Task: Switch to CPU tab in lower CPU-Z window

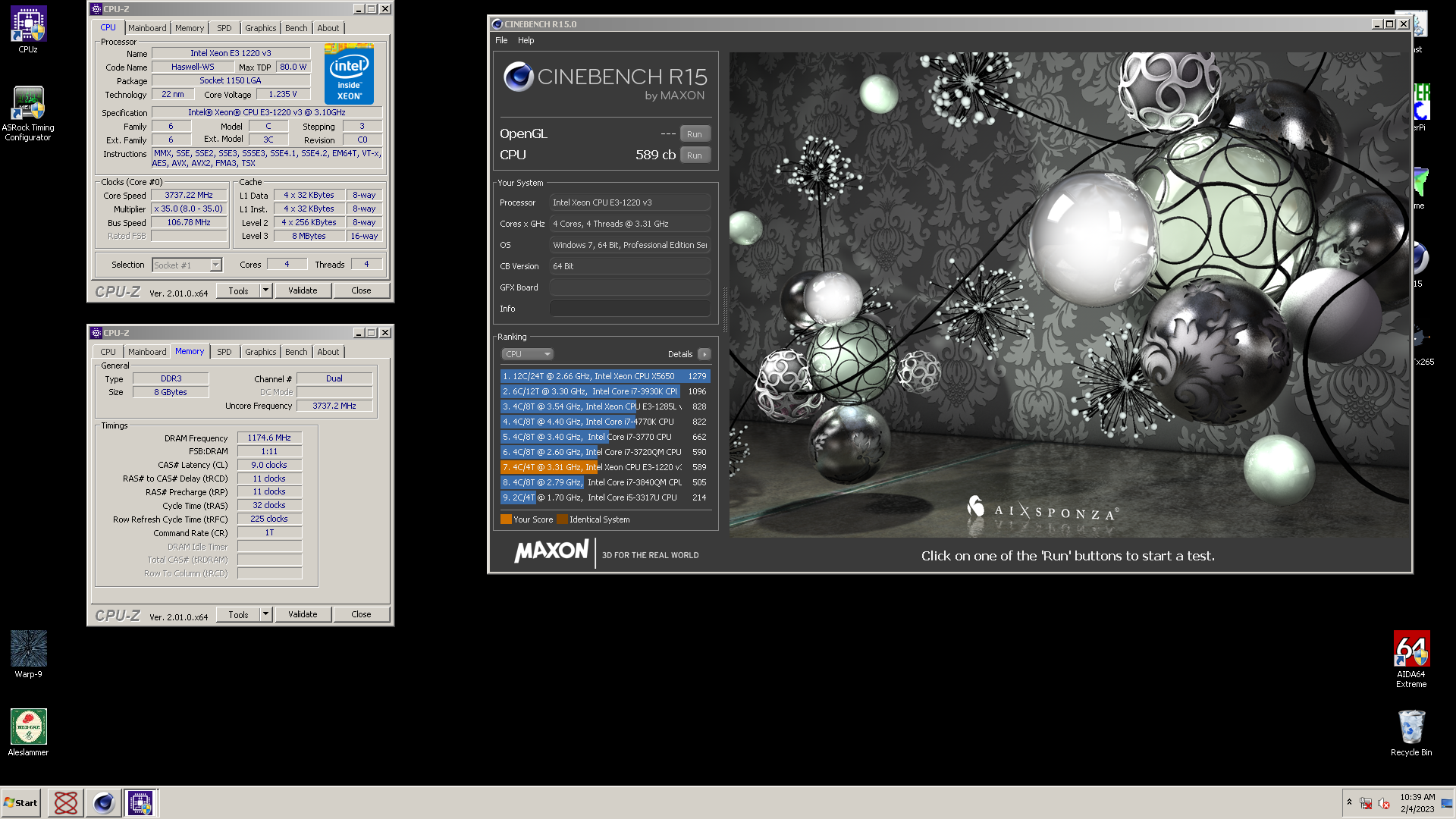Action: point(108,352)
